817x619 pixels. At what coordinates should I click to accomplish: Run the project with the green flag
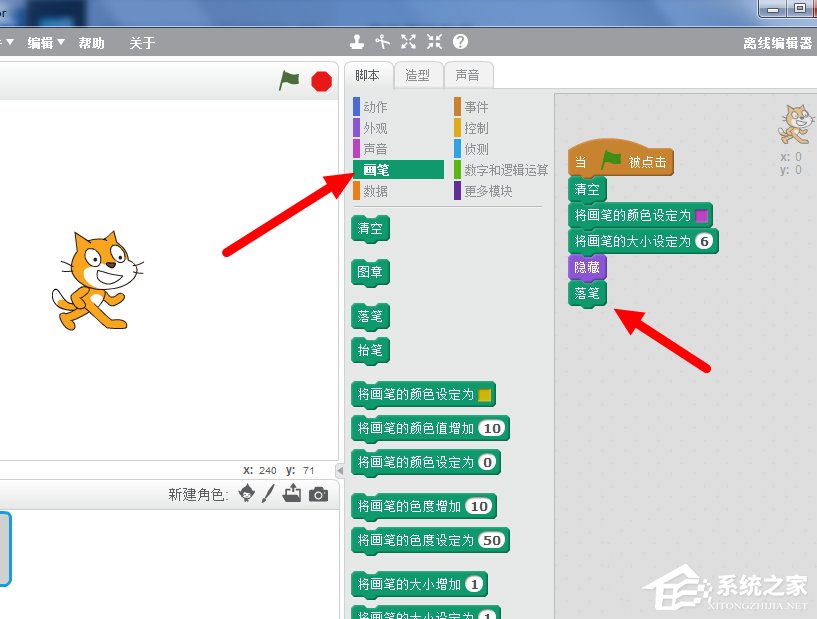tap(289, 81)
